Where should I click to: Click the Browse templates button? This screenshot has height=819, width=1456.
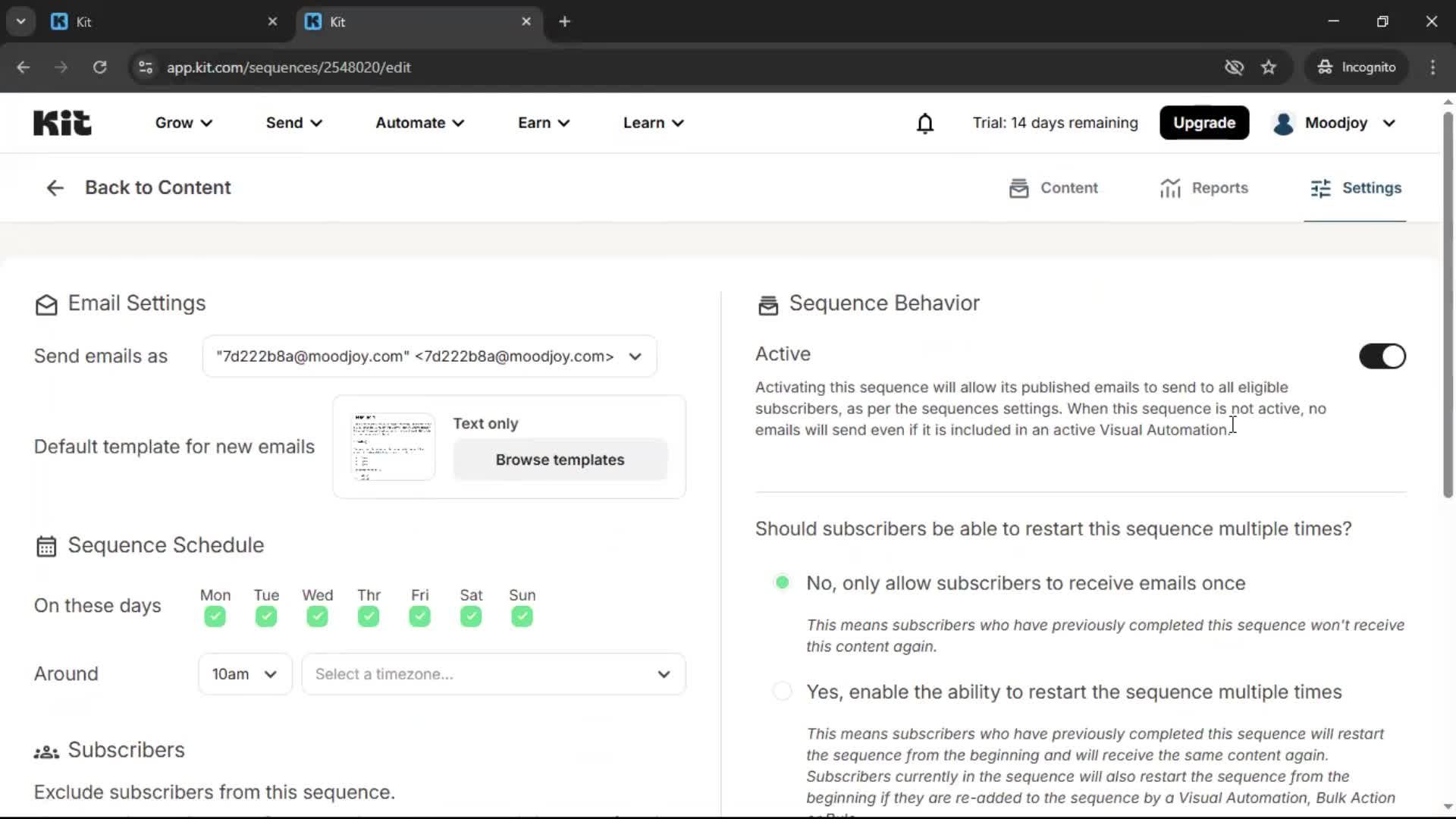tap(560, 460)
